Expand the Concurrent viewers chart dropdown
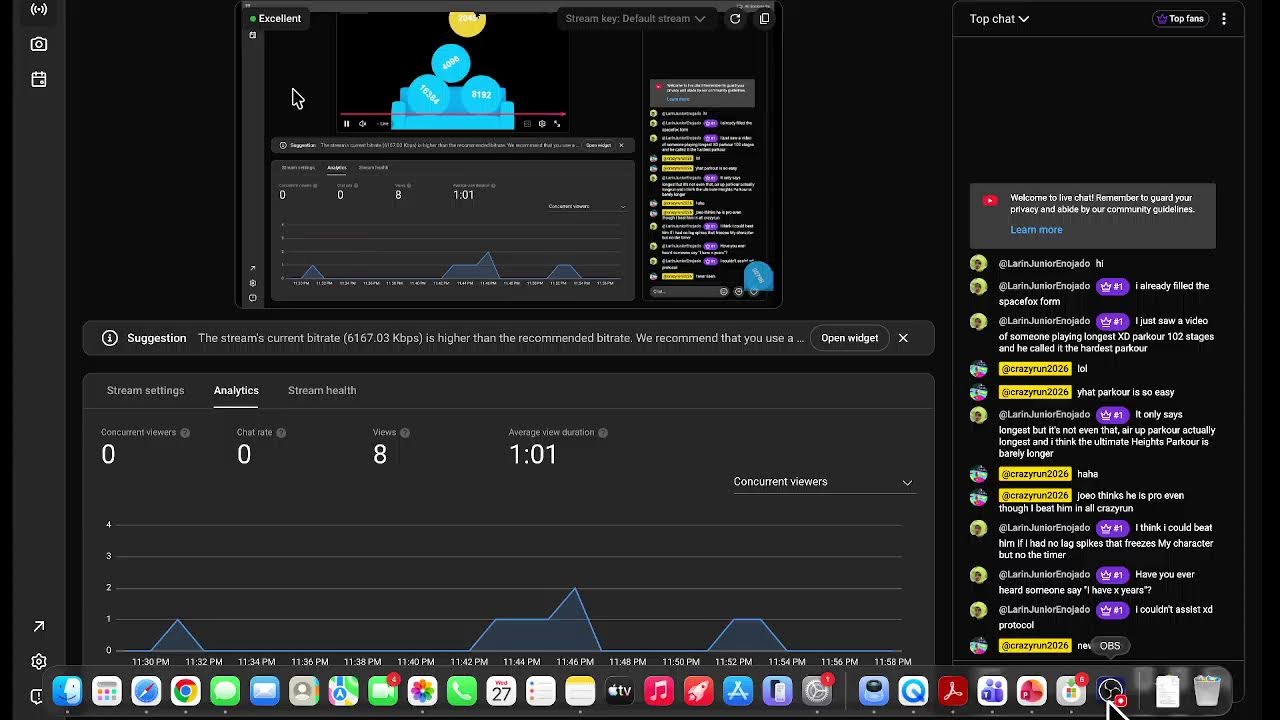The height and width of the screenshot is (720, 1280). [x=823, y=482]
